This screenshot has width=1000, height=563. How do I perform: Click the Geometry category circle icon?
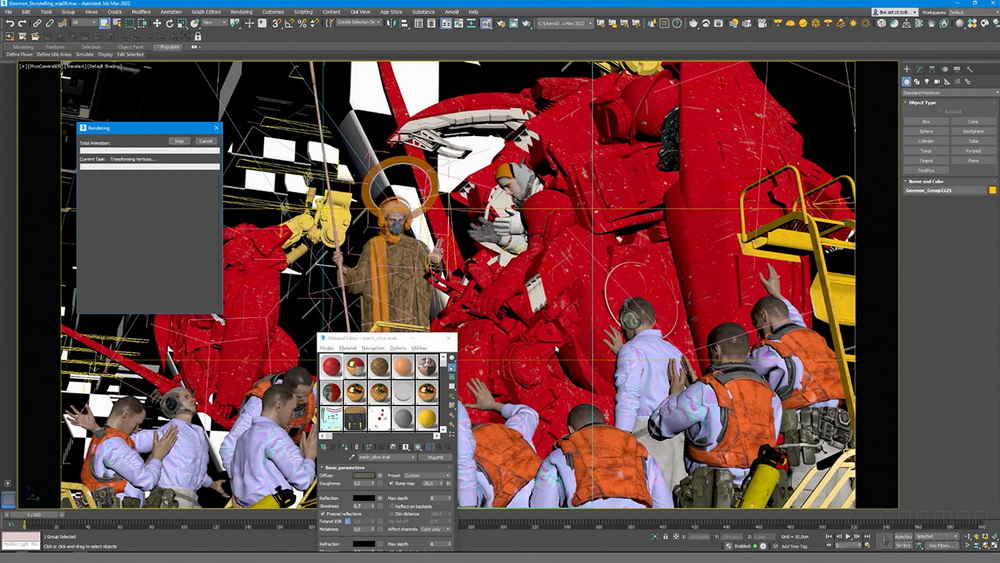click(906, 82)
